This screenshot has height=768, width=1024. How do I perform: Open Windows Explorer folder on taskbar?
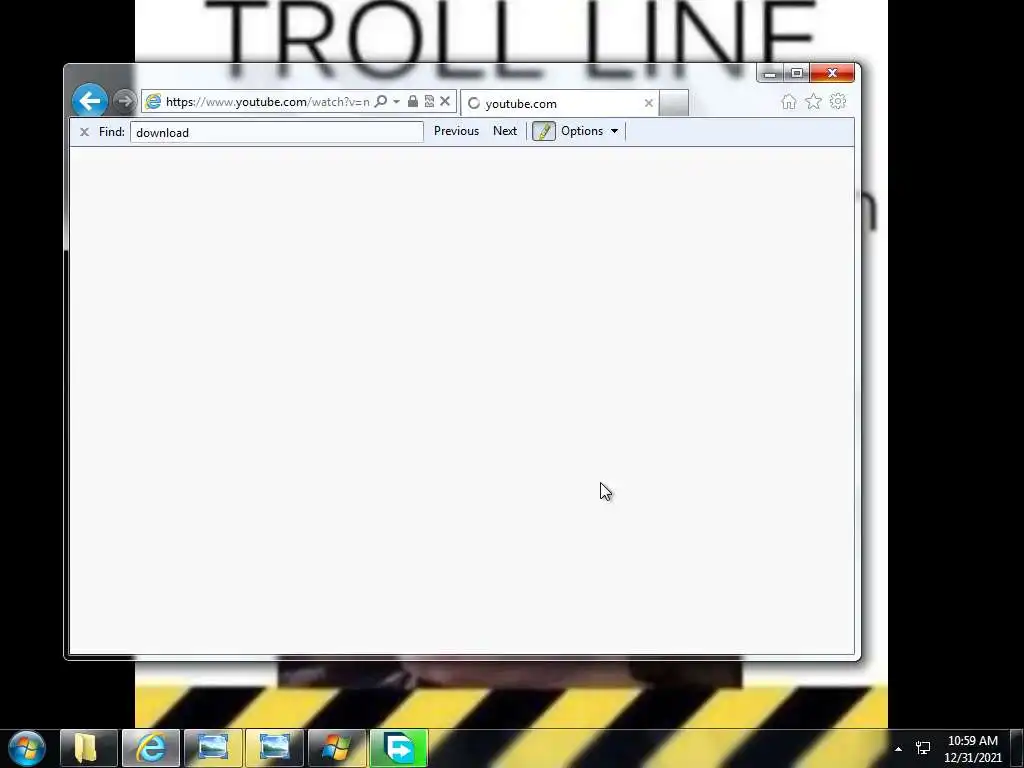pos(88,748)
